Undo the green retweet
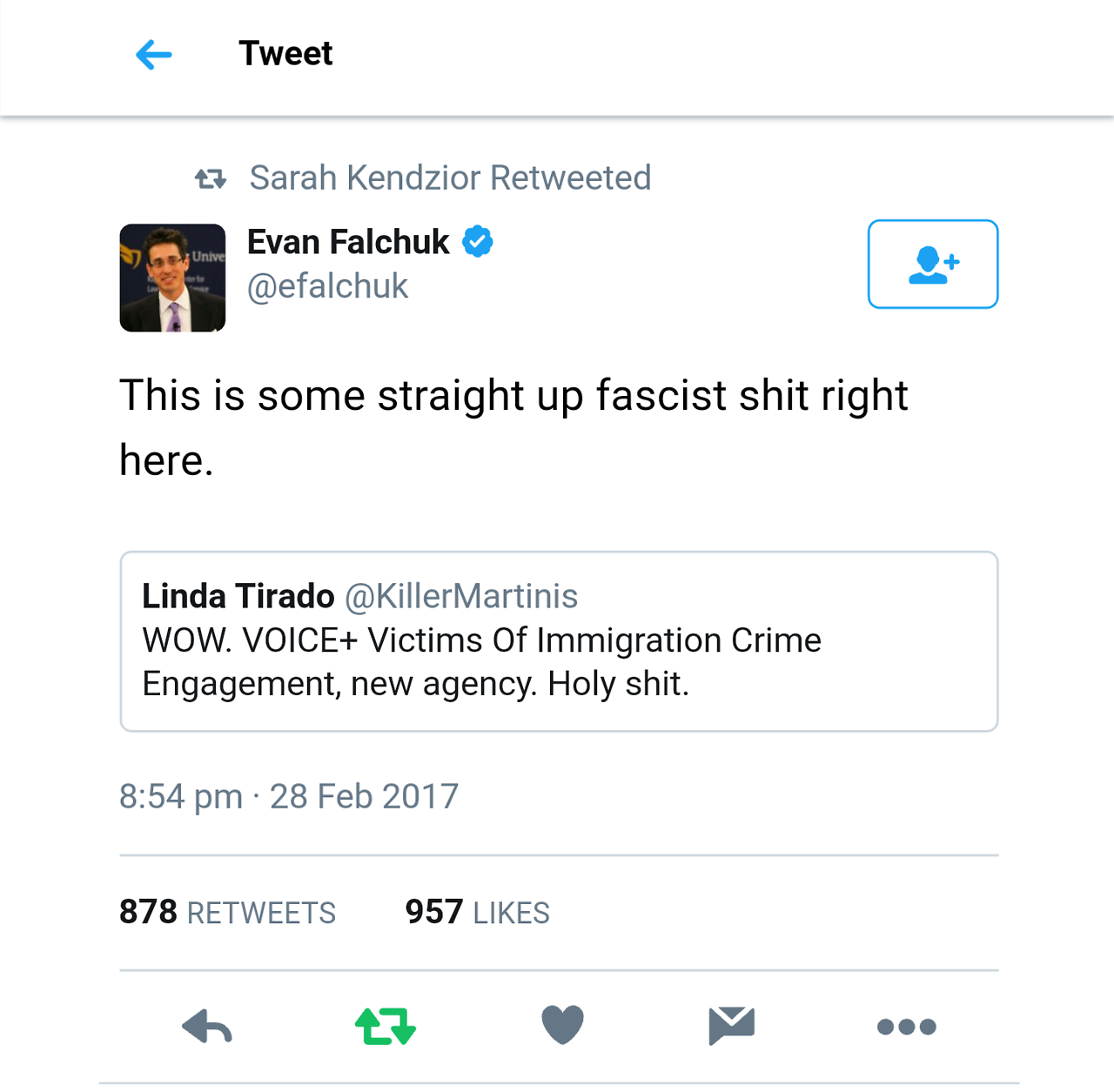Screen dimensions: 1114x1092 click(x=386, y=1027)
